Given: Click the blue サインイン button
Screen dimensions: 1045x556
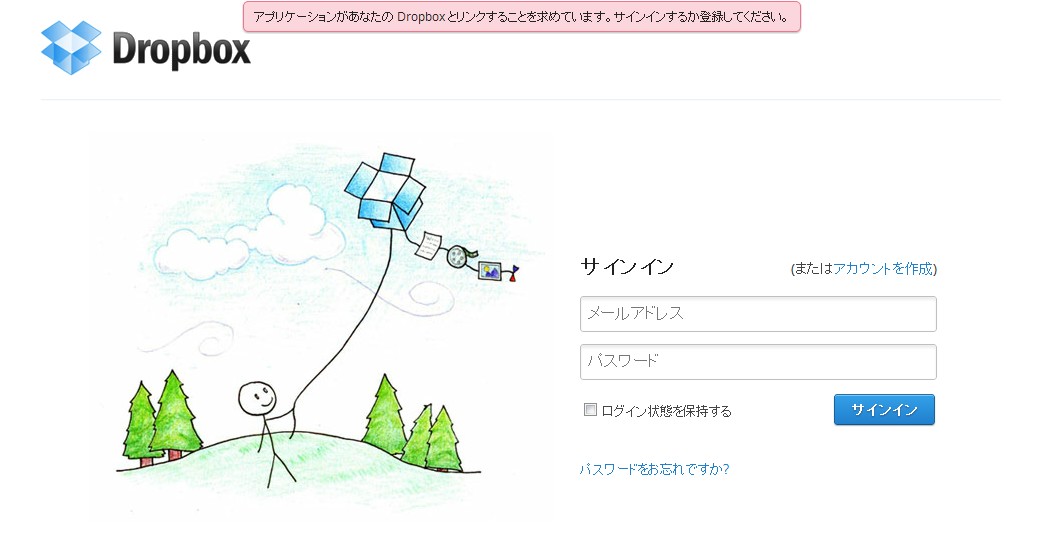Looking at the screenshot, I should click(884, 409).
